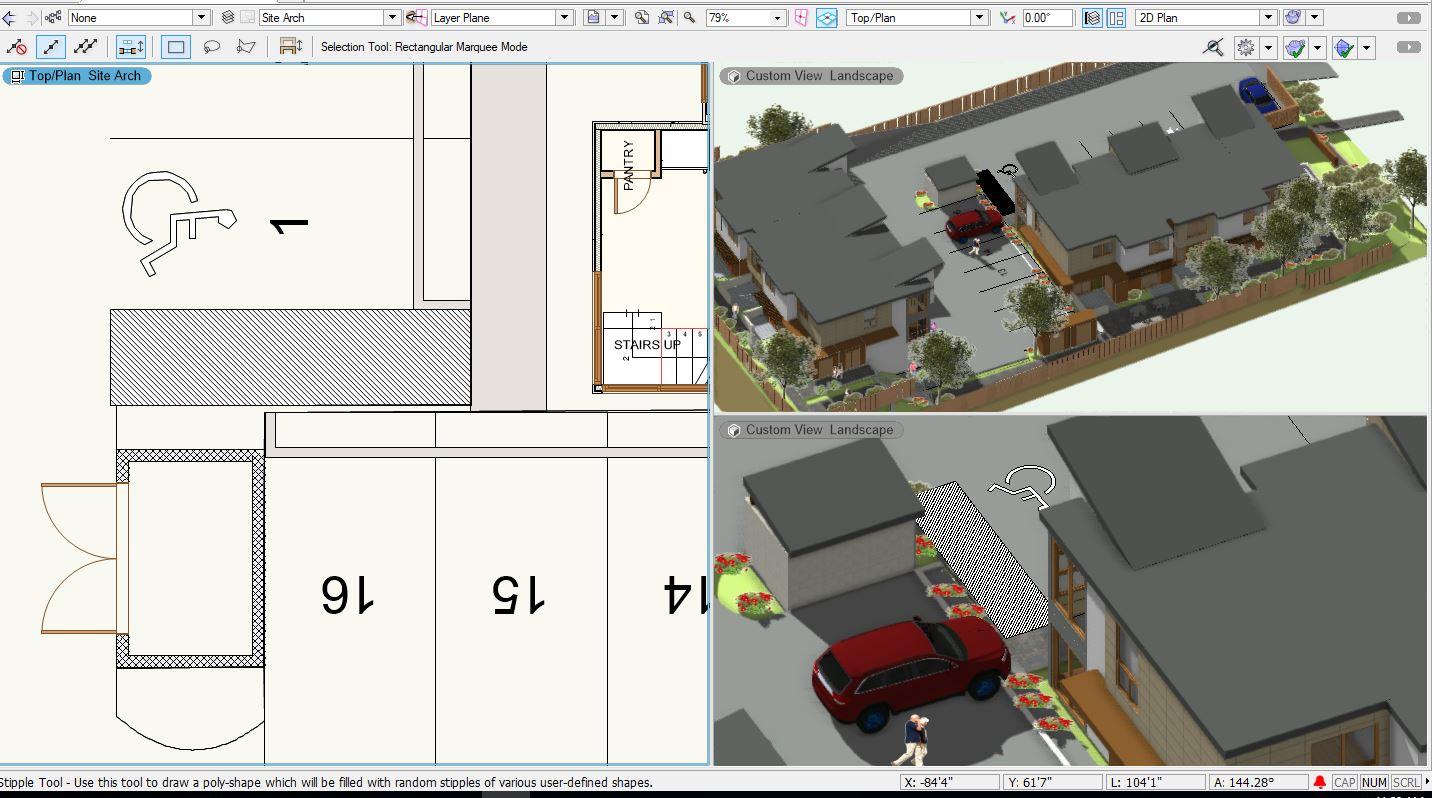
Task: Go to the previous view with the back arrow
Action: pyautogui.click(x=9, y=18)
